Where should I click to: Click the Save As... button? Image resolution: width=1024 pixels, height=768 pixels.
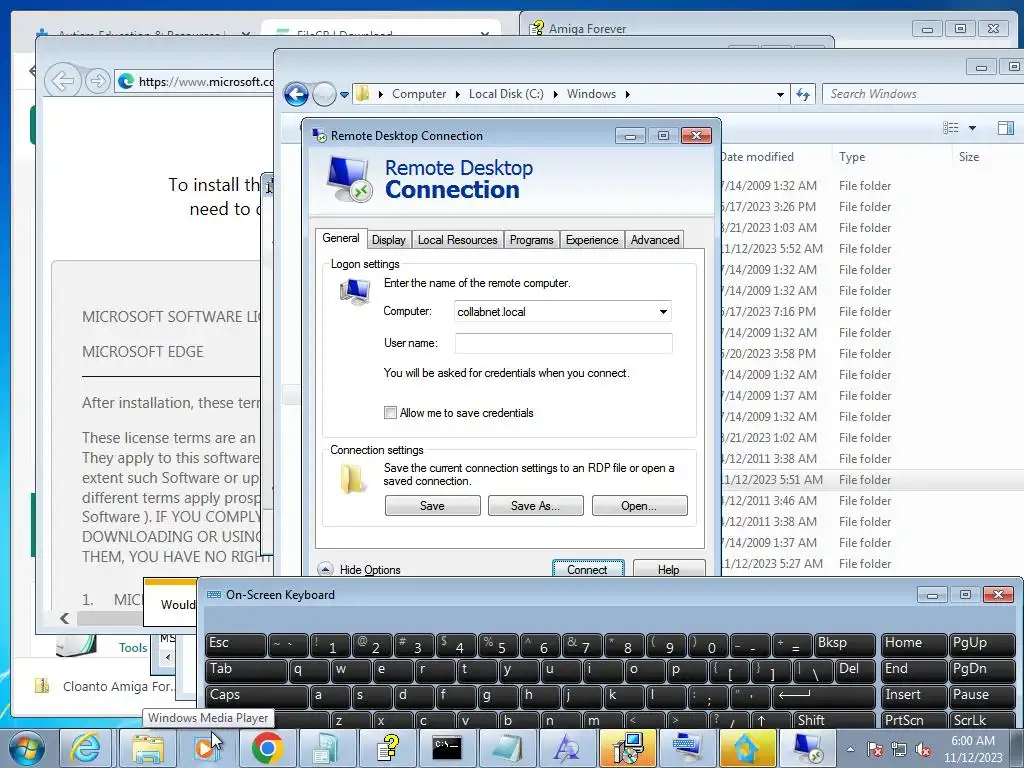click(536, 505)
